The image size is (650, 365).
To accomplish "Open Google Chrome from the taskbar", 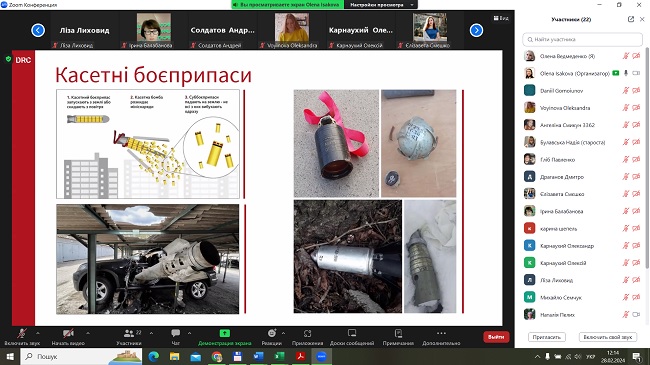I will (x=217, y=356).
